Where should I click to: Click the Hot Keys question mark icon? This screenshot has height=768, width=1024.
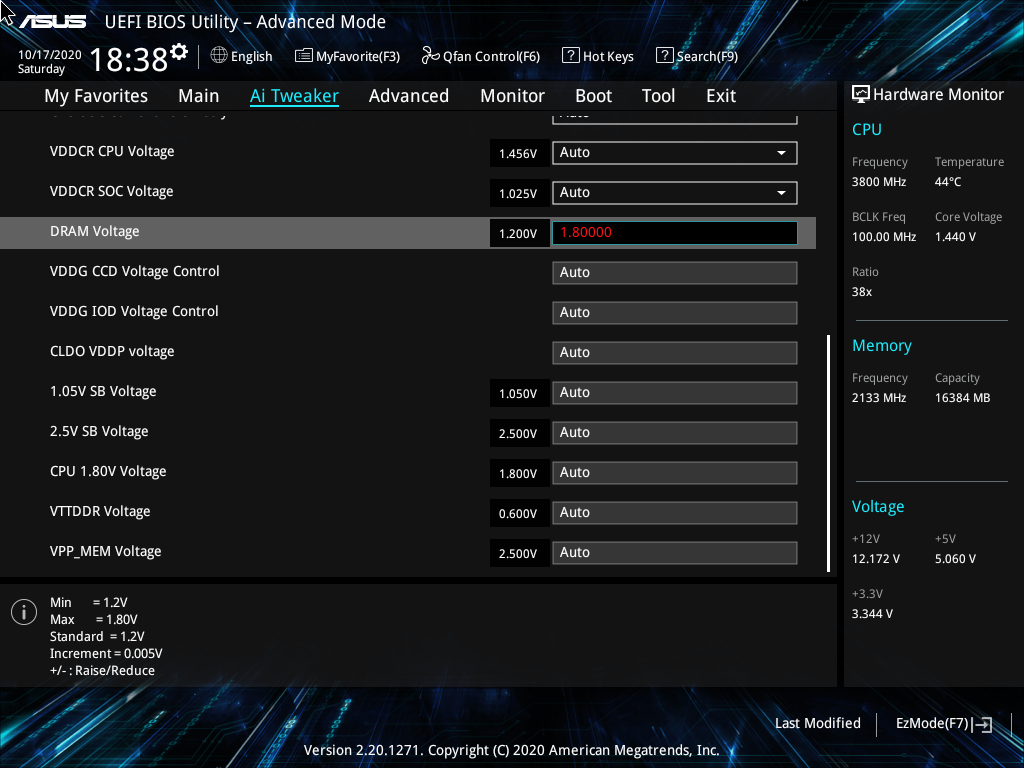click(570, 56)
